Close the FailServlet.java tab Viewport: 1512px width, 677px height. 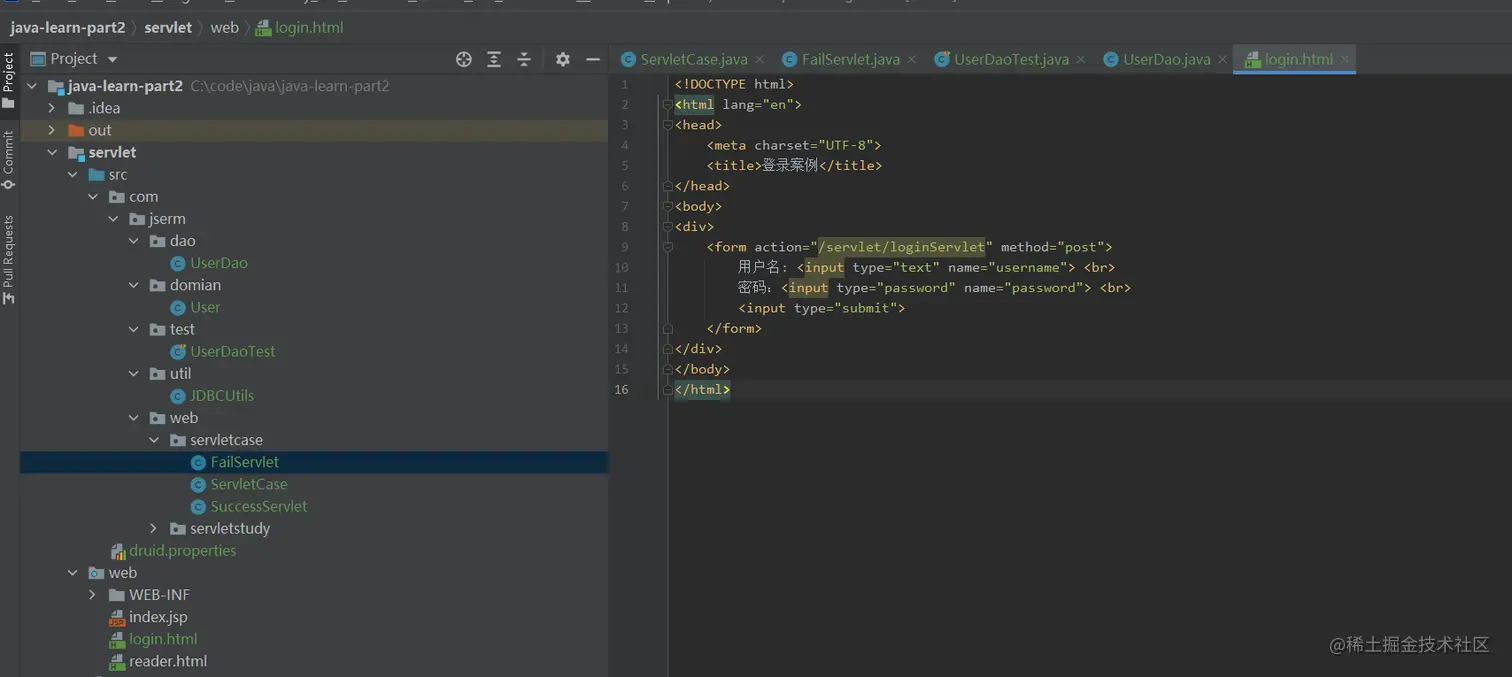coord(911,60)
